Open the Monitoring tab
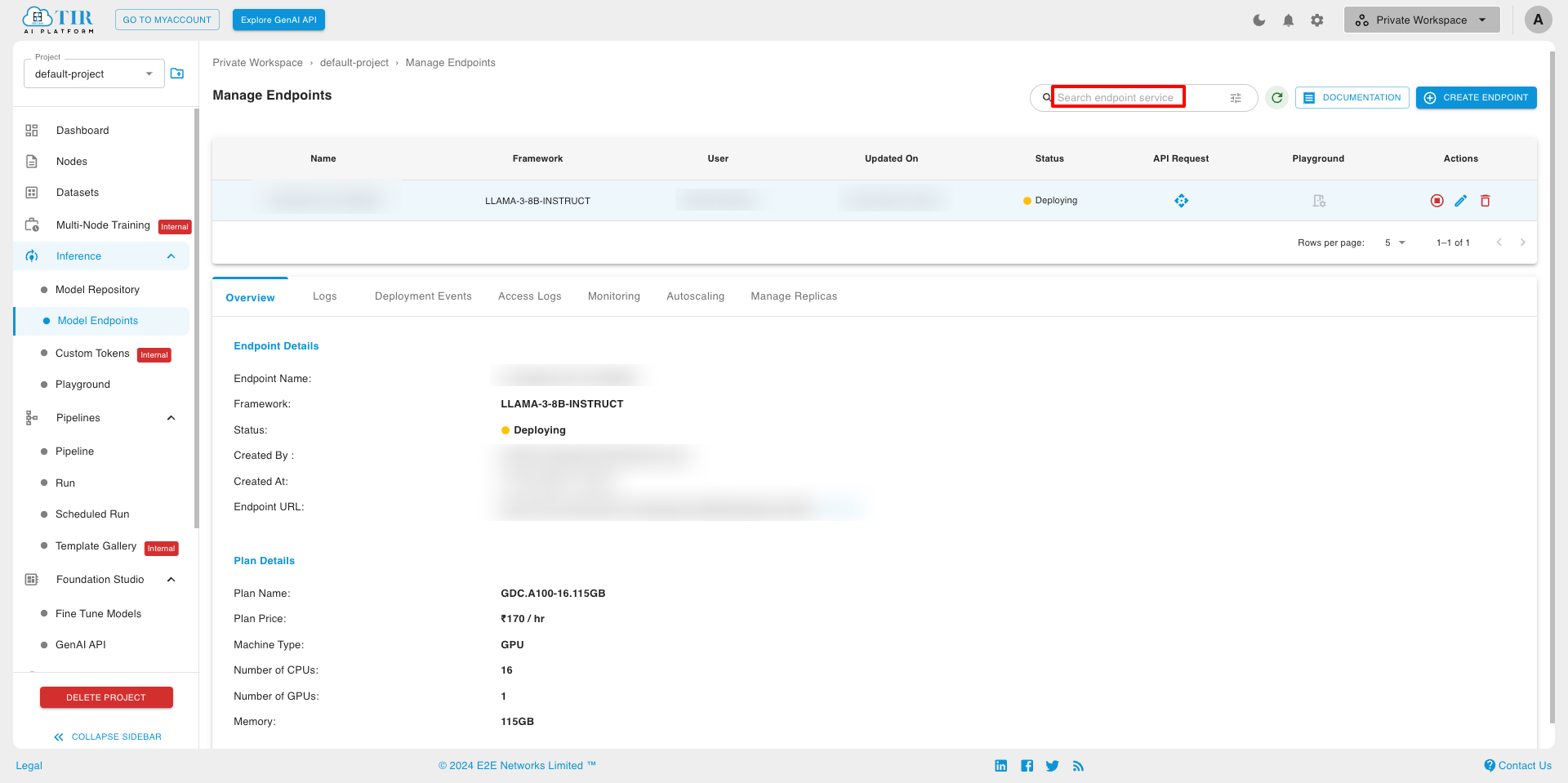The height and width of the screenshot is (783, 1568). pyautogui.click(x=613, y=296)
